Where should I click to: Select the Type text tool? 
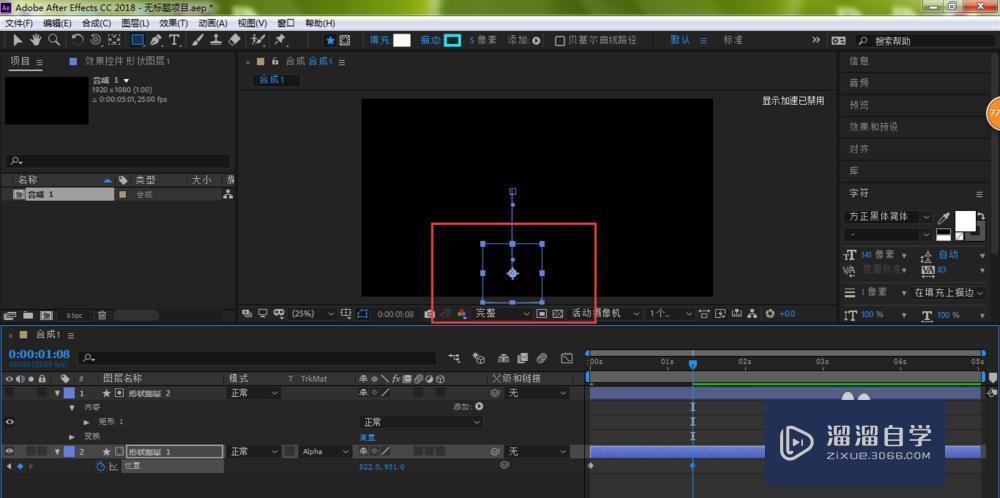click(x=174, y=40)
